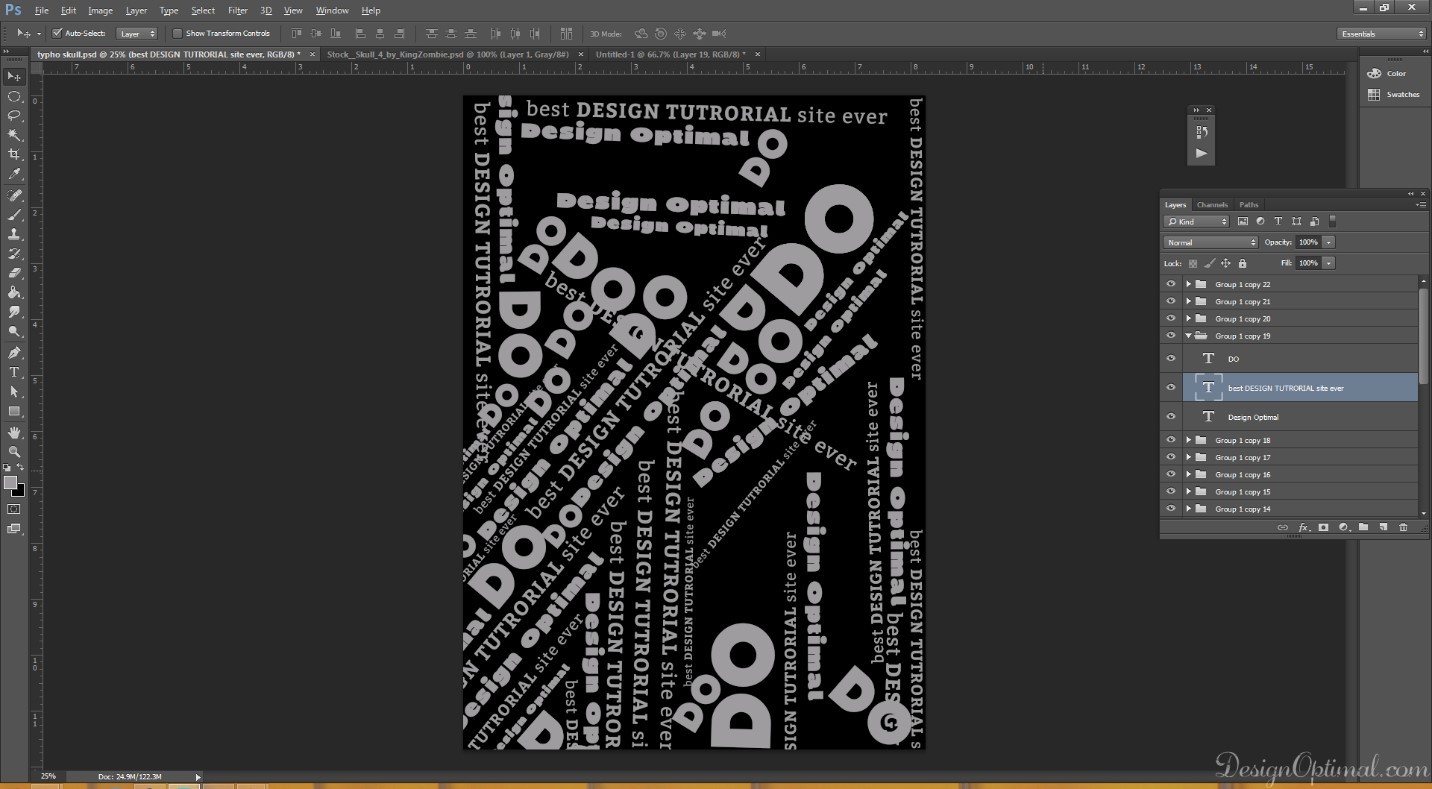Open the Essentials workspace dropdown

point(1381,33)
